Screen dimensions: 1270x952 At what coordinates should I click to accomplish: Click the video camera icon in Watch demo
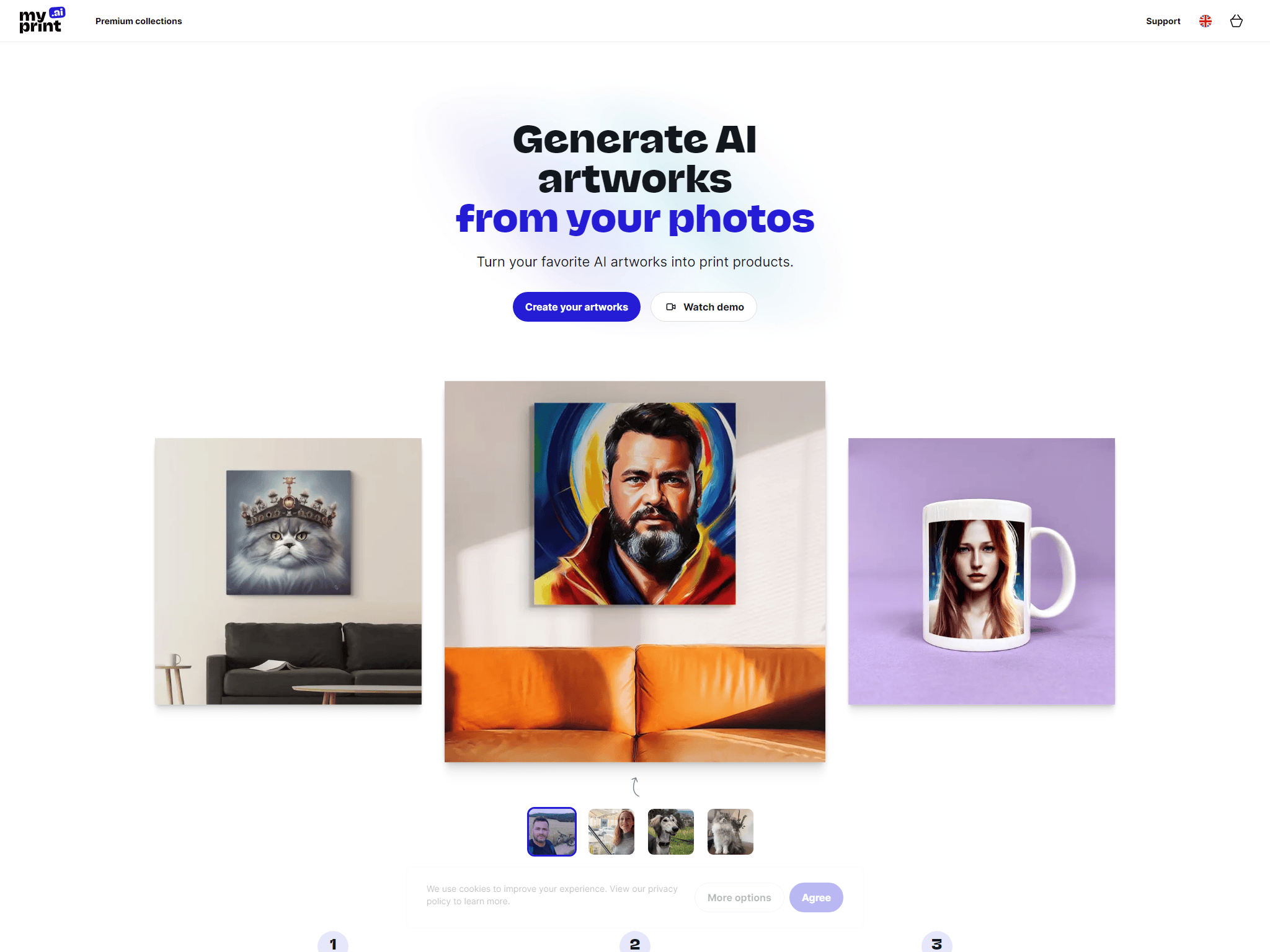click(x=670, y=307)
